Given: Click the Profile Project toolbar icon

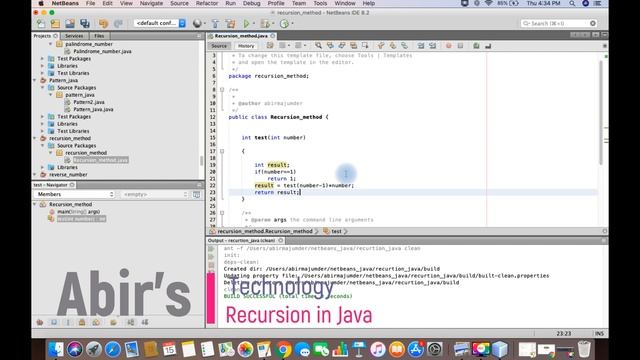Looking at the screenshot, I should pyautogui.click(x=284, y=24).
